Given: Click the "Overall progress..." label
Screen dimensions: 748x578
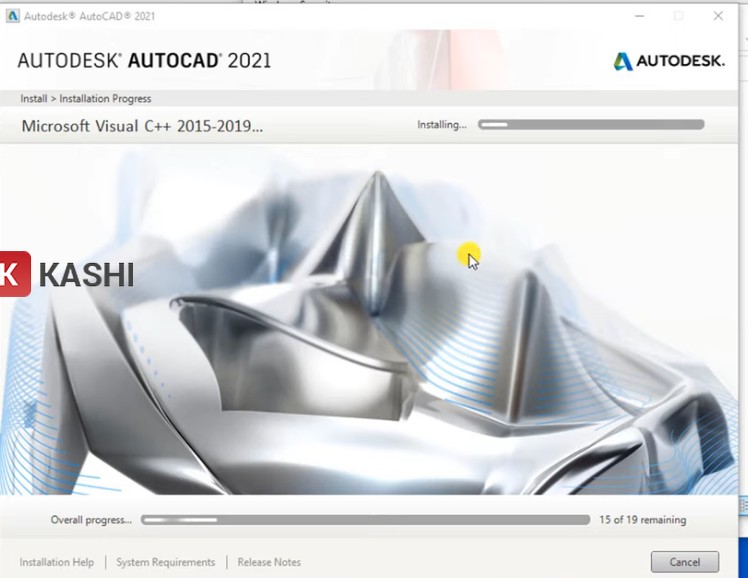Looking at the screenshot, I should (x=91, y=520).
